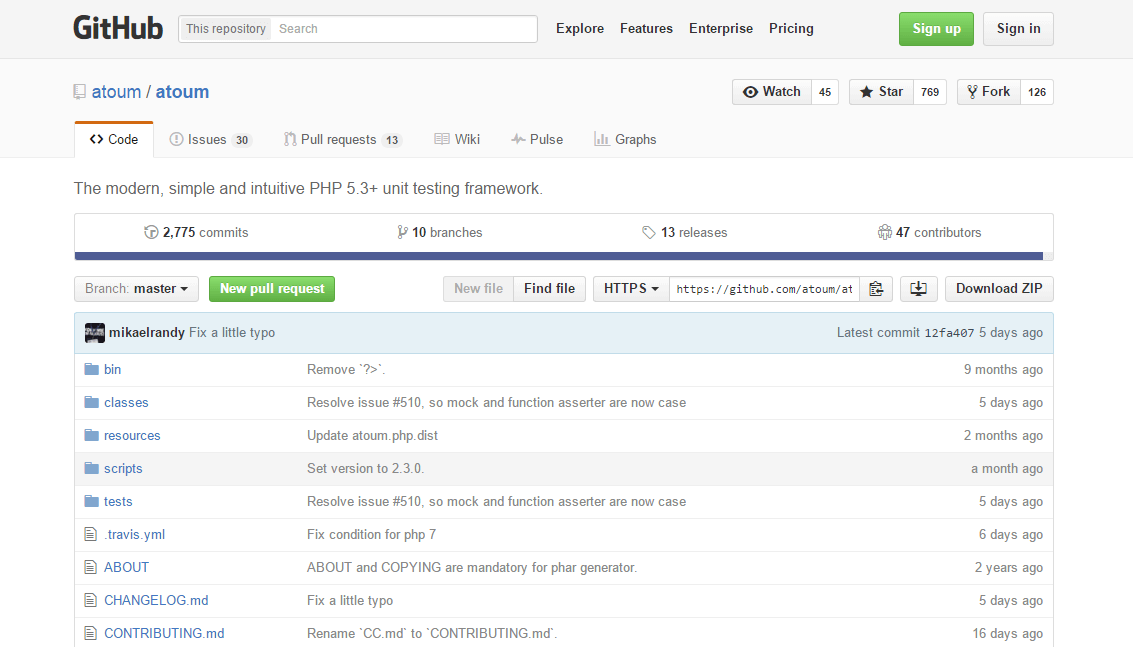Open the .travis.yml file name

[x=134, y=534]
